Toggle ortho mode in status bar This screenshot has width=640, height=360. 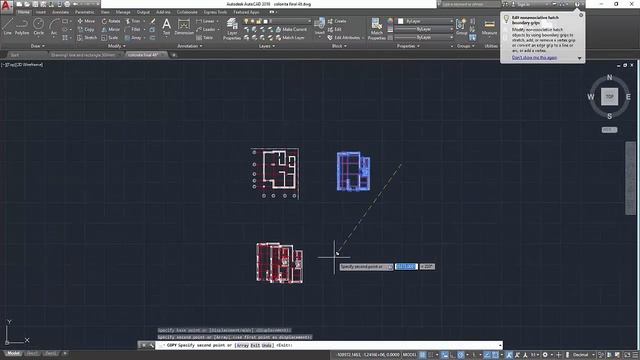click(453, 355)
